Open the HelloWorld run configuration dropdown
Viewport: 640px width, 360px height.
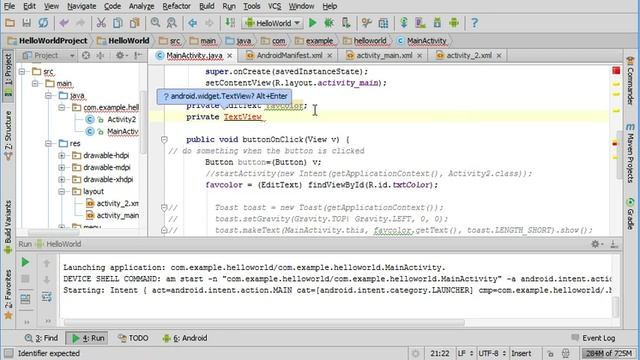tap(272, 23)
